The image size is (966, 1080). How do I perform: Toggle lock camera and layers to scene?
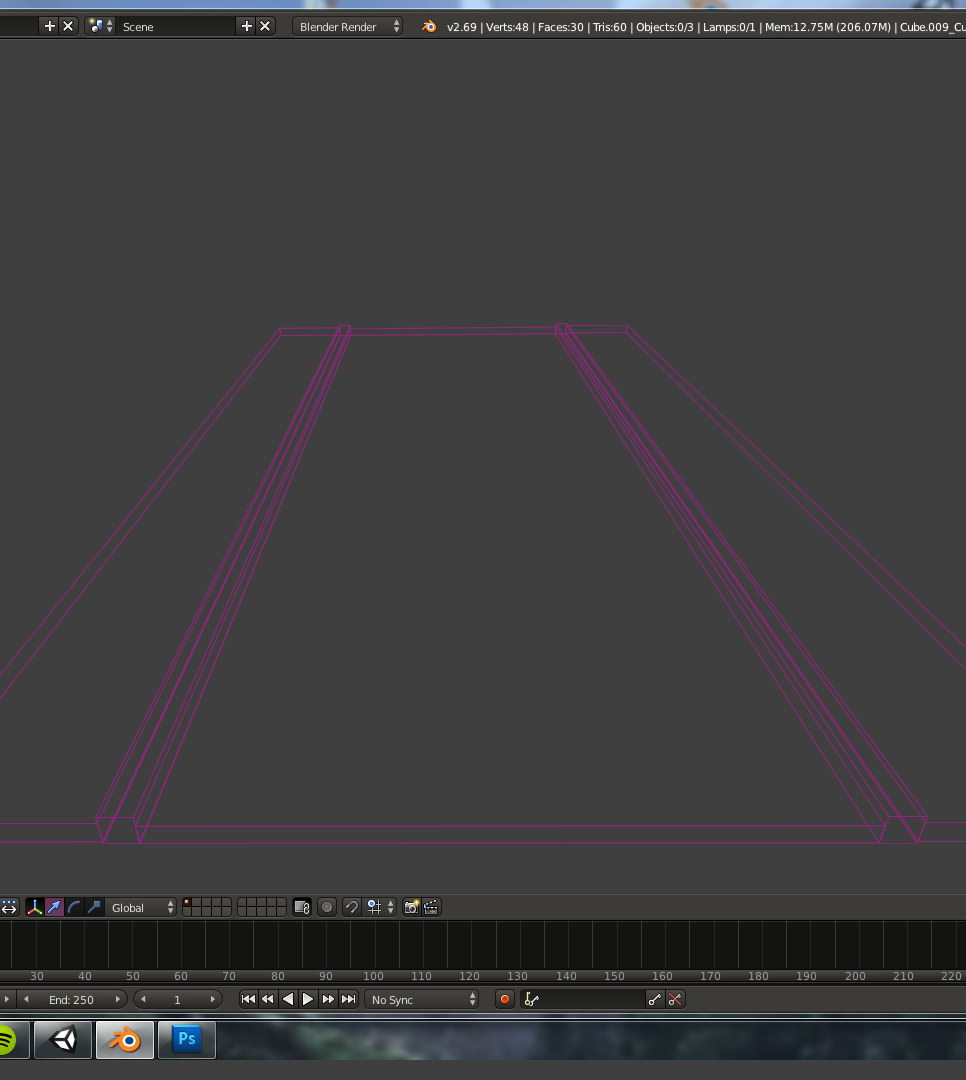[302, 907]
